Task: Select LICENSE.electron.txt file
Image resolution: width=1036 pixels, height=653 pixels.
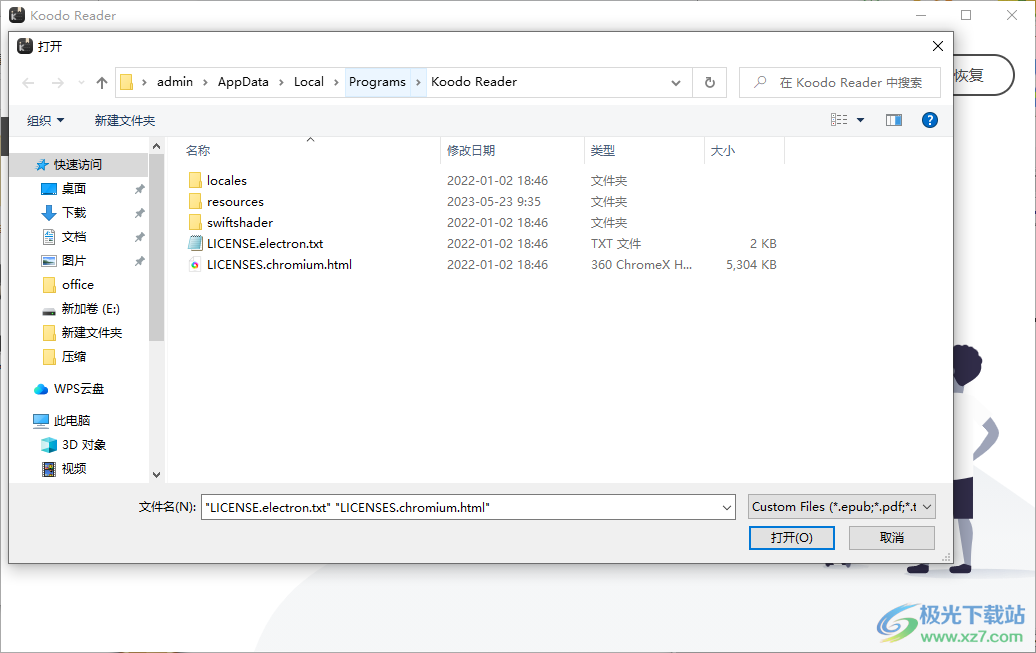Action: pyautogui.click(x=265, y=244)
